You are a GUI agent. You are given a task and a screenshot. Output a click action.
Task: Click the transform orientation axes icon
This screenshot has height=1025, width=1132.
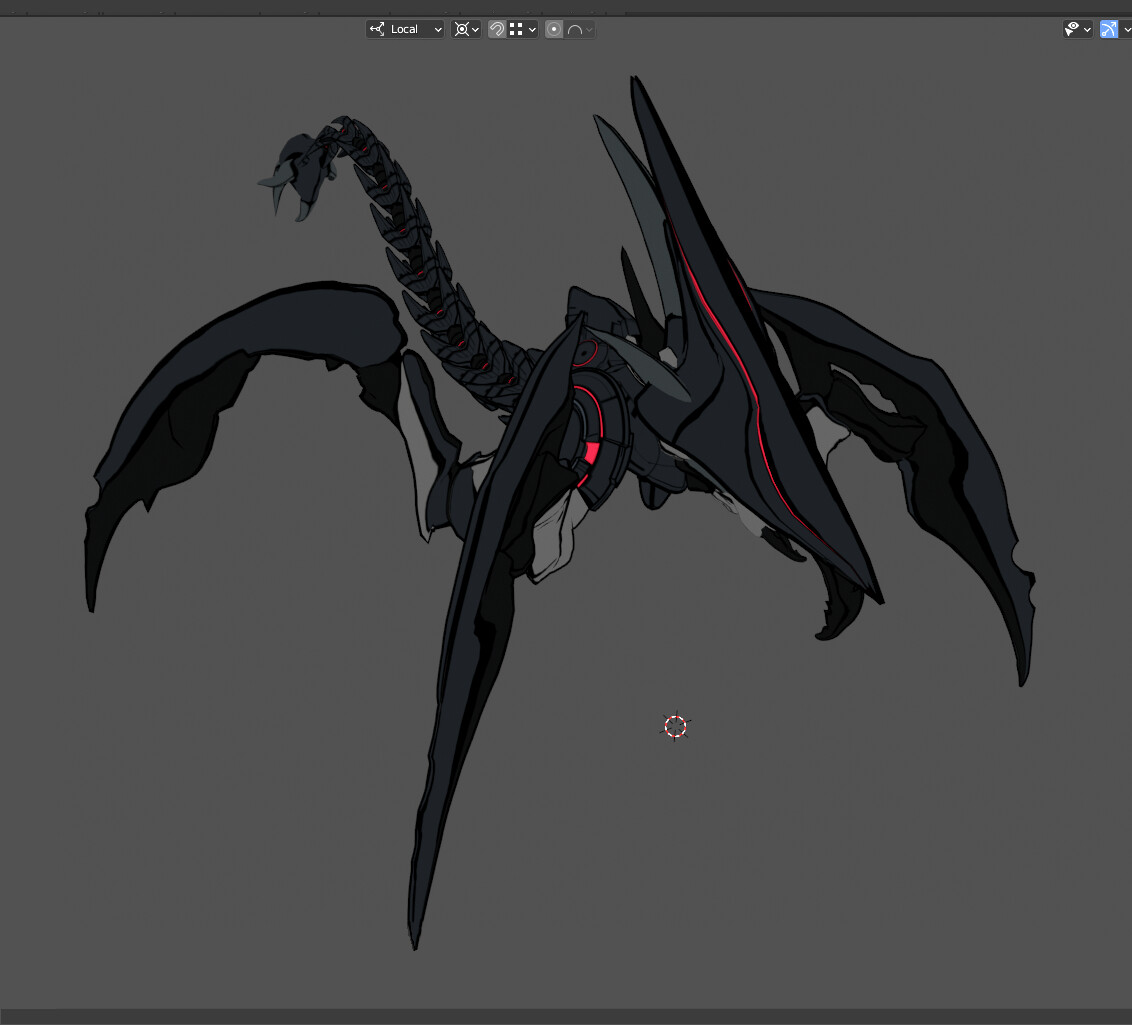coord(375,29)
